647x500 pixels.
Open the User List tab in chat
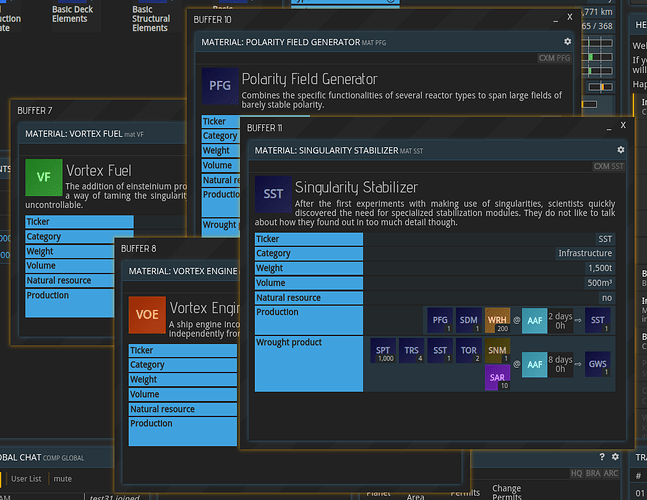(x=26, y=479)
